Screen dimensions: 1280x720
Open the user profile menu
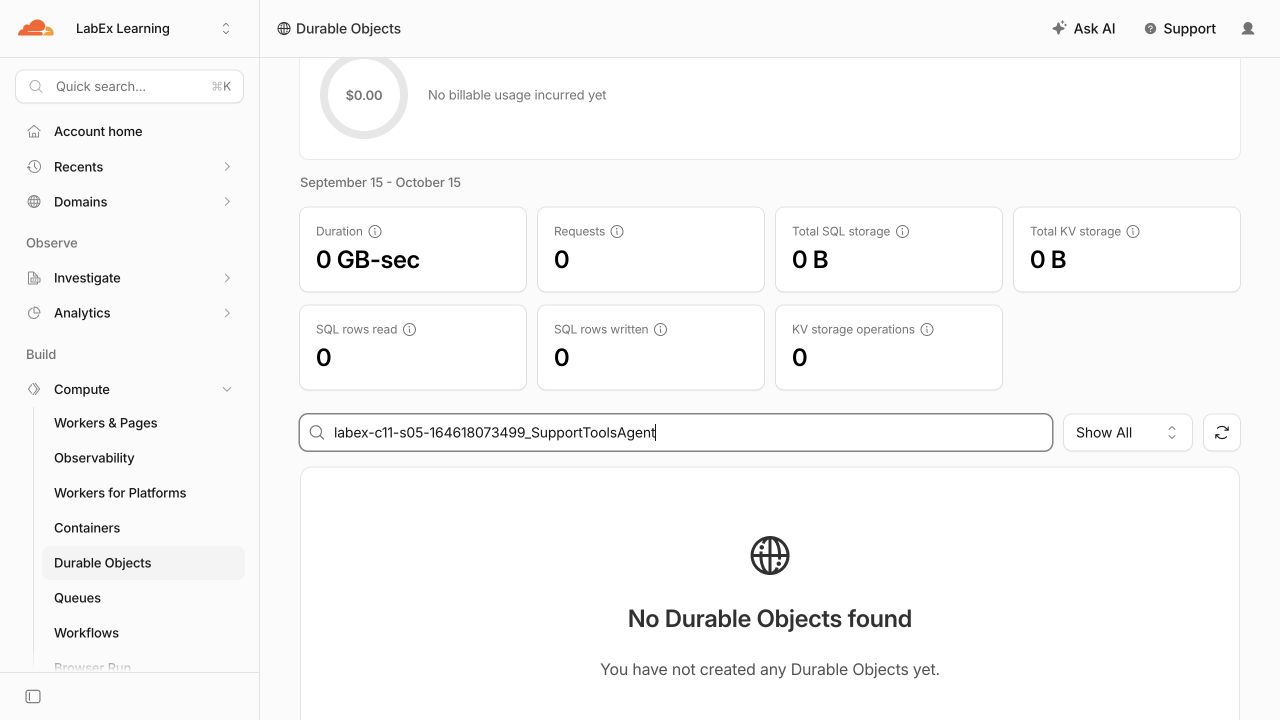[x=1248, y=29]
